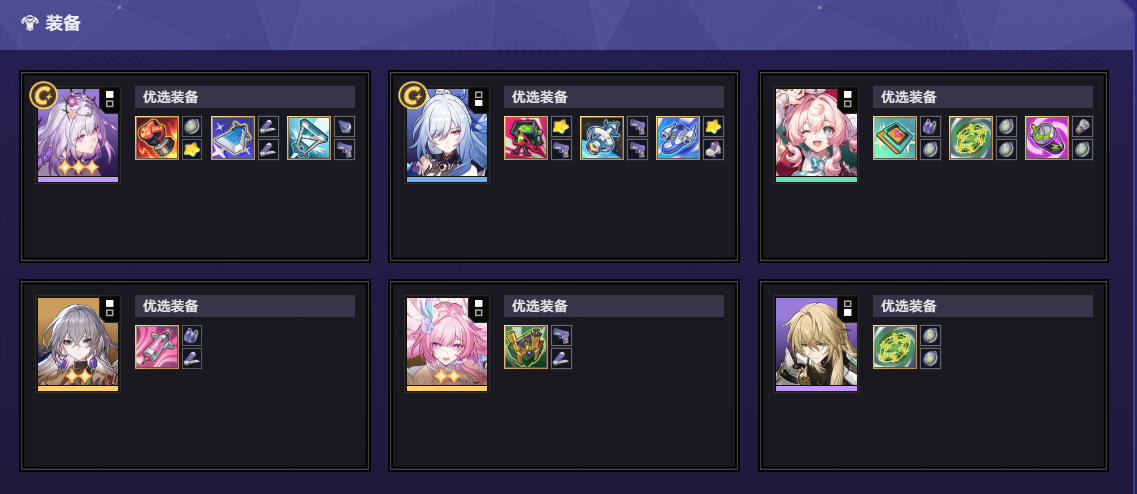Toggle the square row indicator on gray-haired portrait

pyautogui.click(x=109, y=308)
